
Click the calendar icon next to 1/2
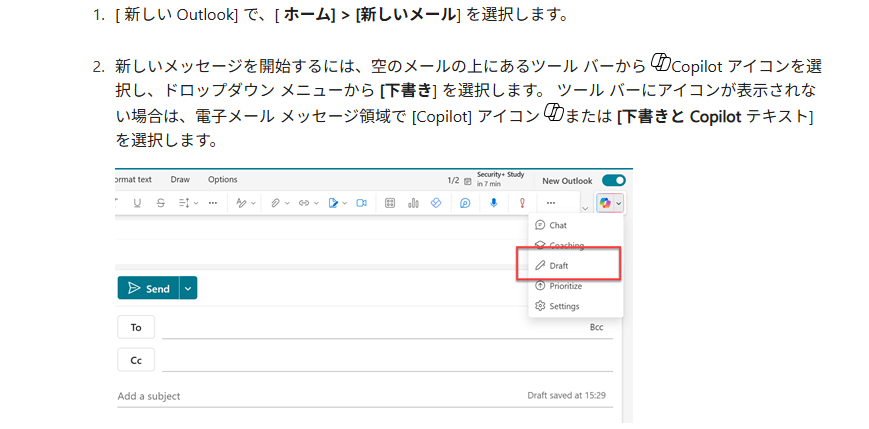pos(468,181)
